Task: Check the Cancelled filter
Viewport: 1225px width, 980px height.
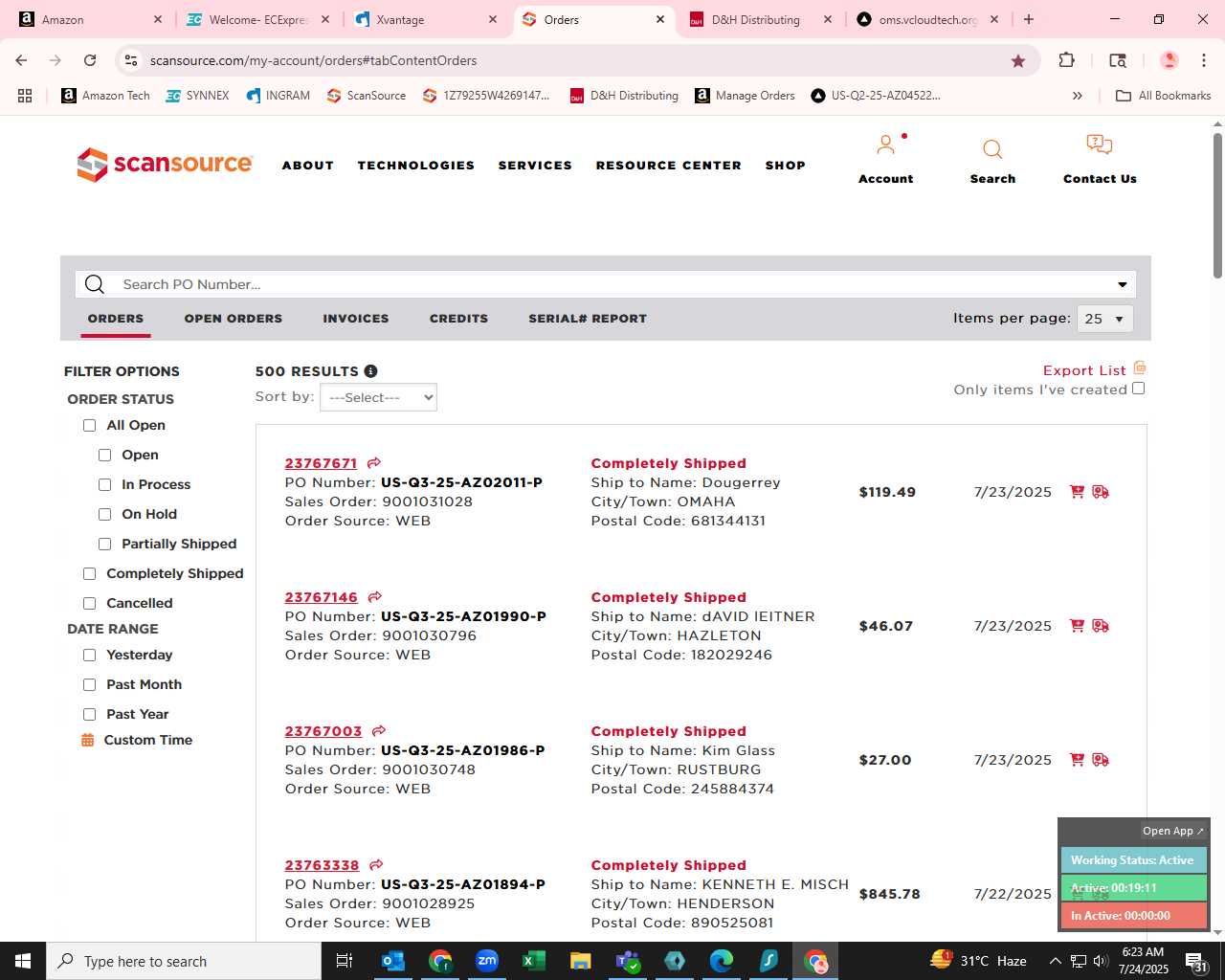Action: (90, 604)
